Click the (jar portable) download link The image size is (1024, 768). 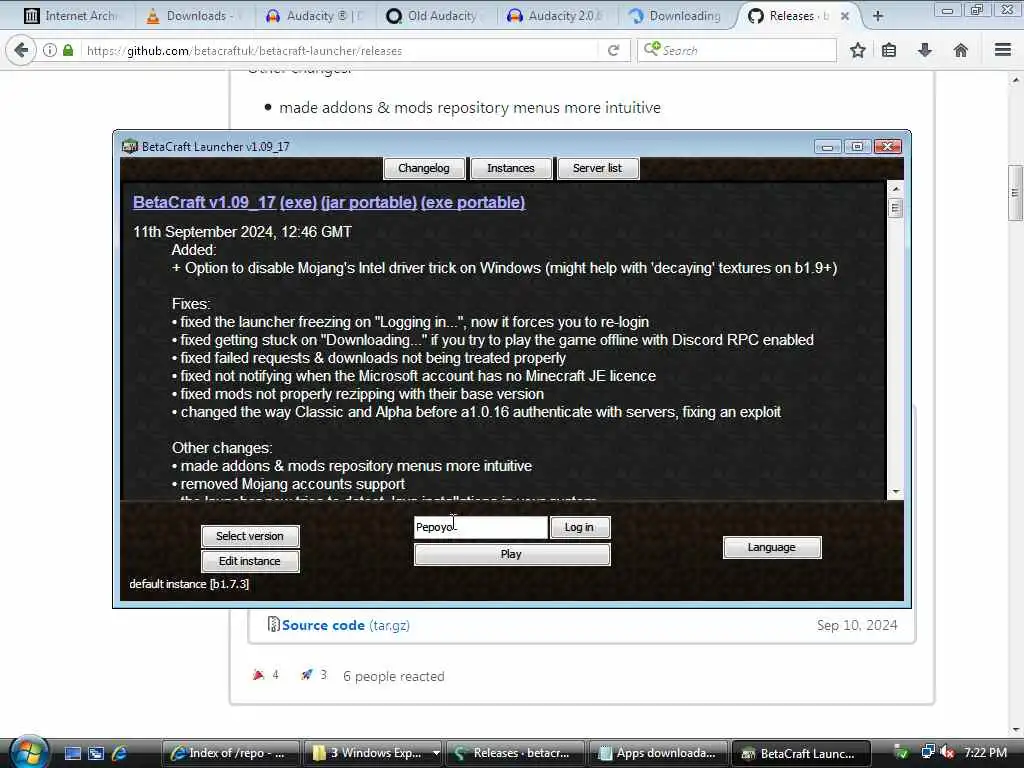pyautogui.click(x=369, y=202)
